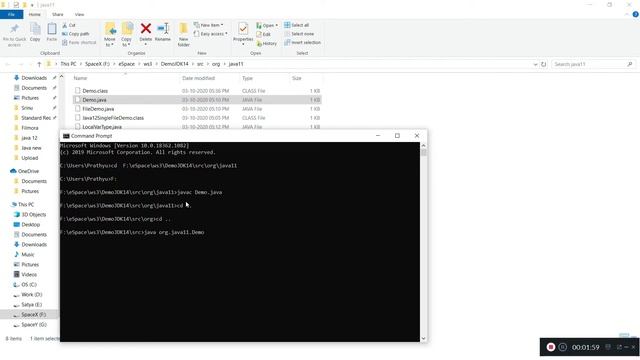Pause the screen recording
Image resolution: width=640 pixels, height=360 pixels.
pyautogui.click(x=562, y=347)
